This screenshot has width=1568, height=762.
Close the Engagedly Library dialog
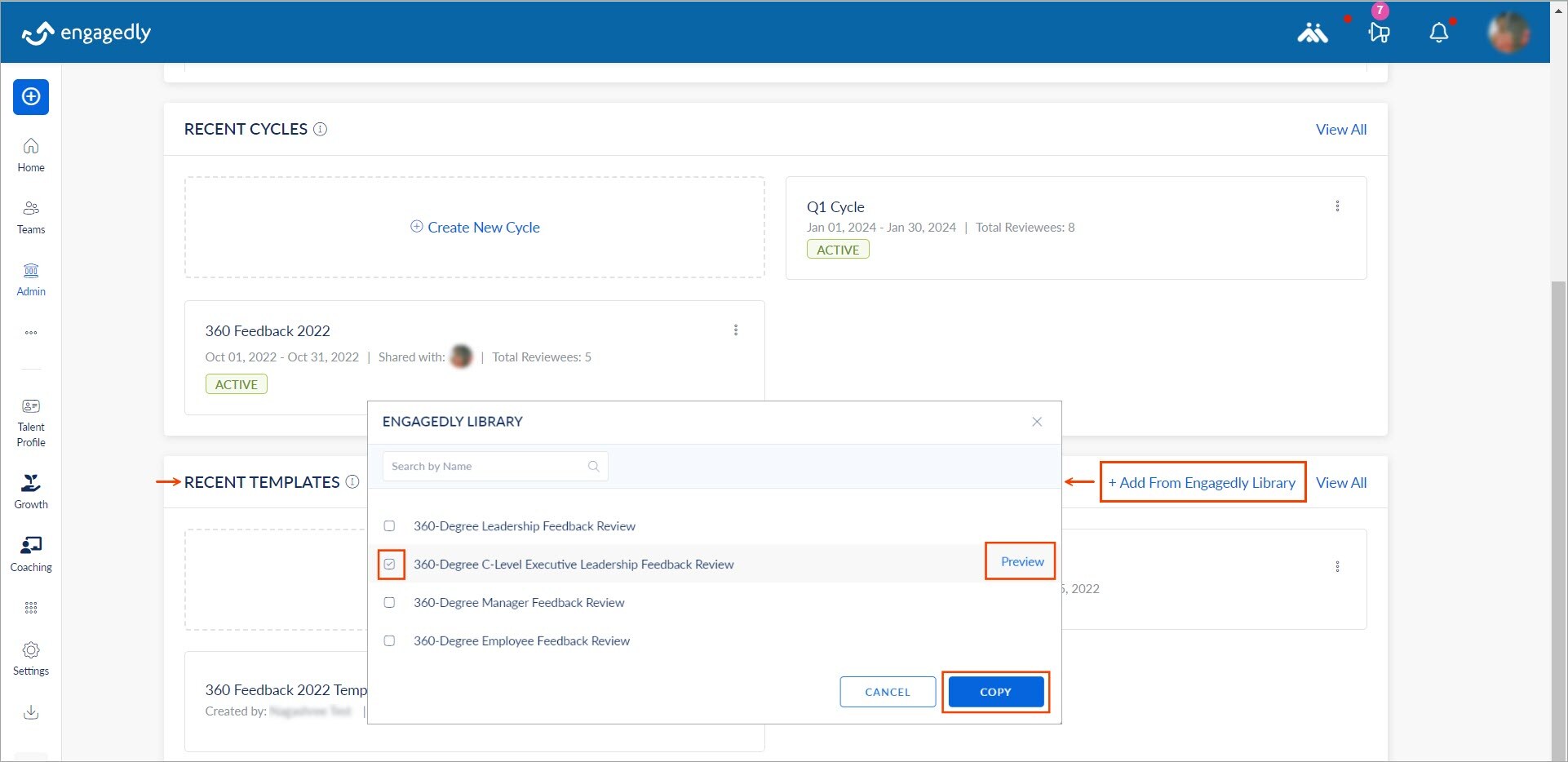pos(1037,422)
